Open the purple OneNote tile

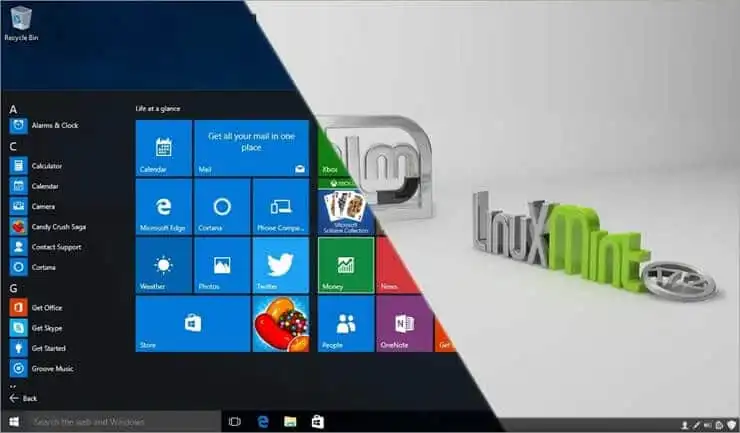[404, 323]
